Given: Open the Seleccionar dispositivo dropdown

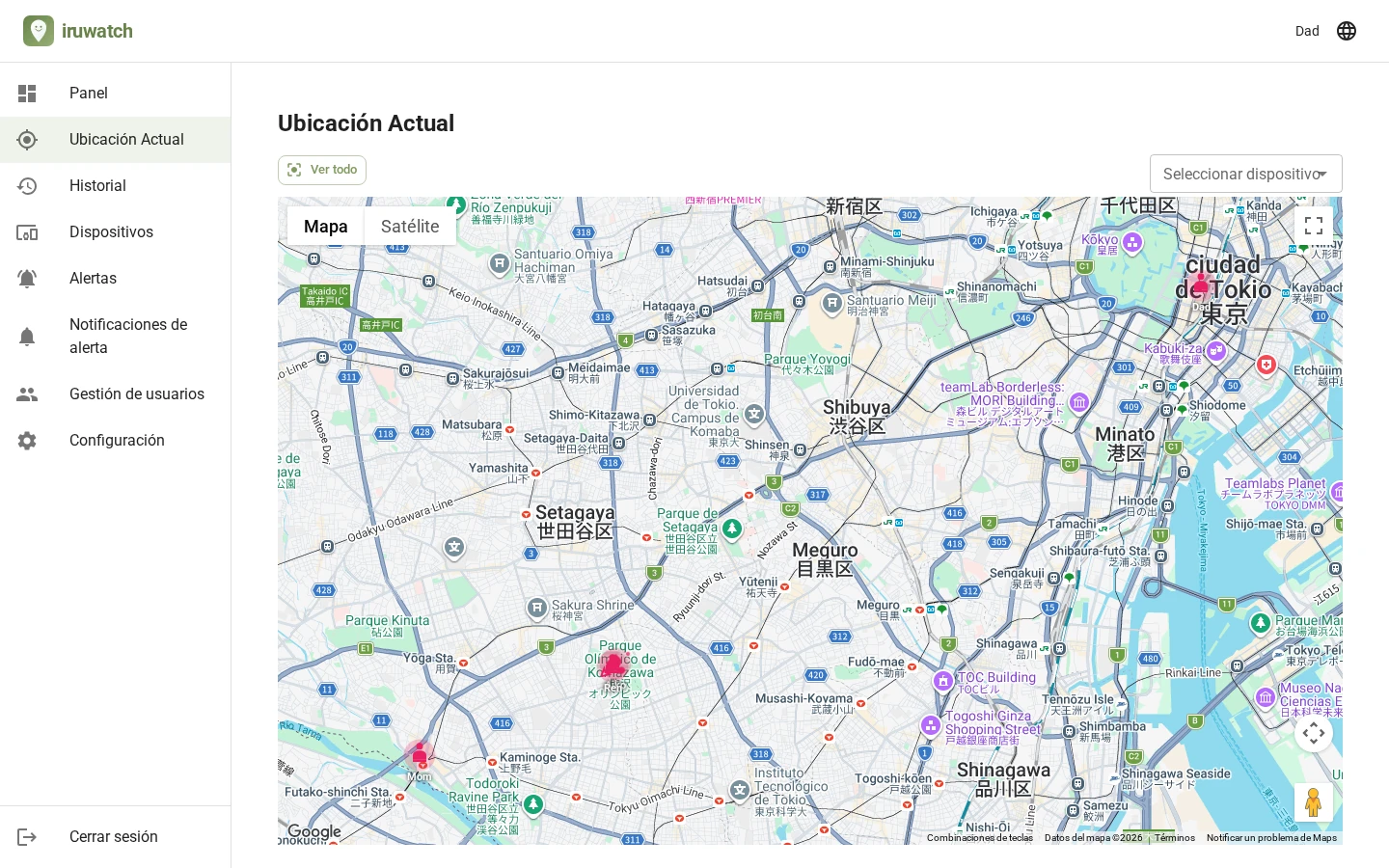Looking at the screenshot, I should [1246, 174].
